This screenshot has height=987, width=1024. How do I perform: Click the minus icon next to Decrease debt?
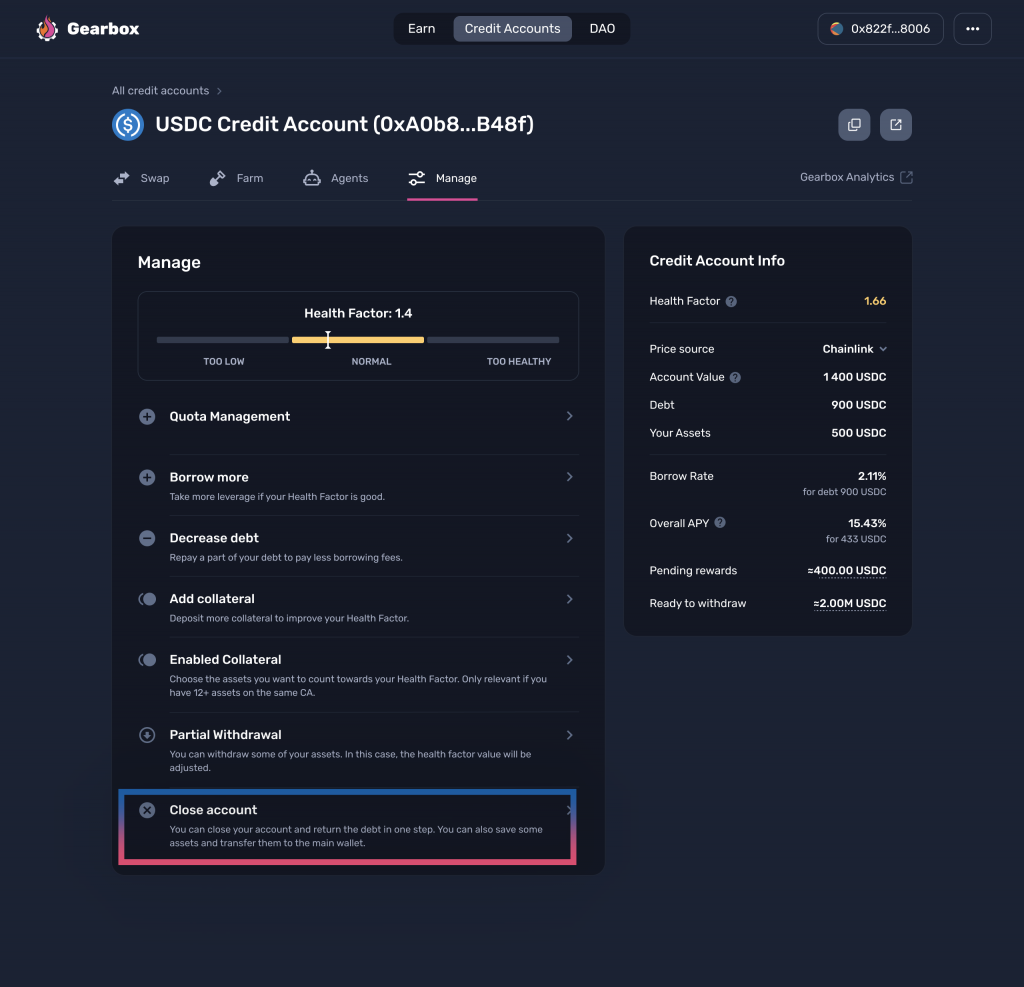click(x=147, y=538)
